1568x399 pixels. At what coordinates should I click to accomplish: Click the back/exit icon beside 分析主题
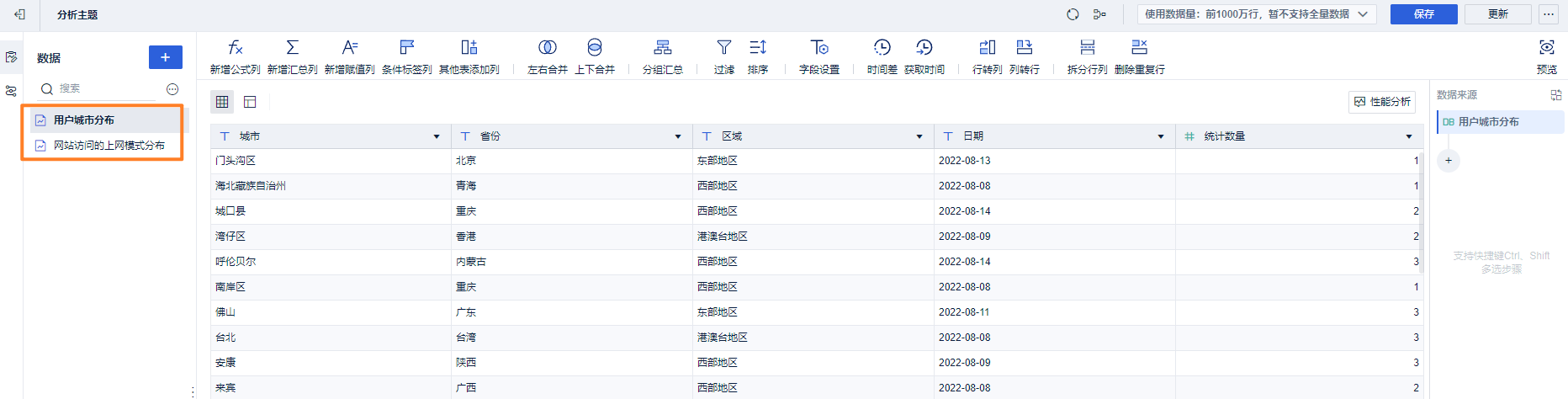pyautogui.click(x=20, y=14)
